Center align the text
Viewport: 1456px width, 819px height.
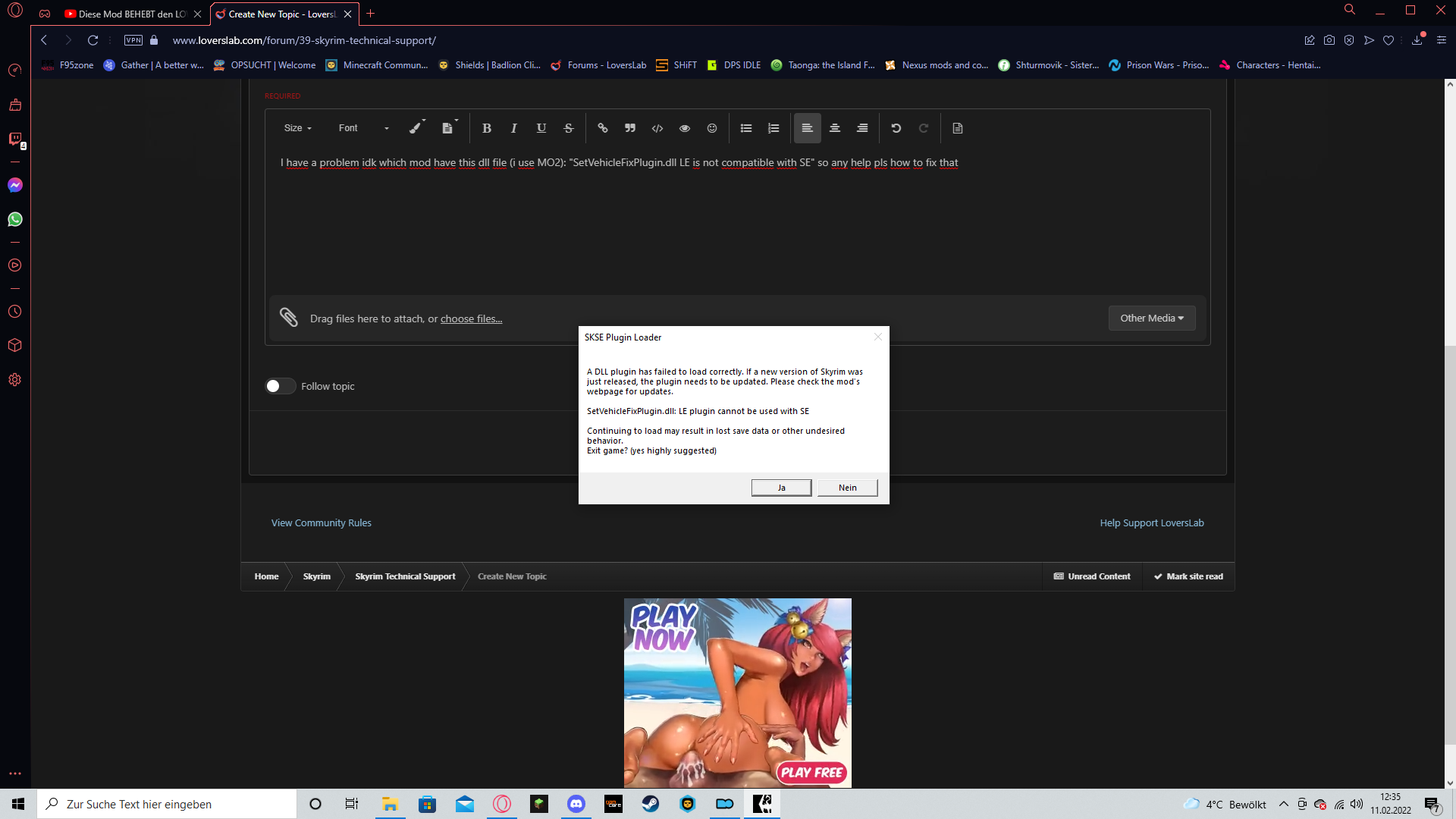pos(835,128)
